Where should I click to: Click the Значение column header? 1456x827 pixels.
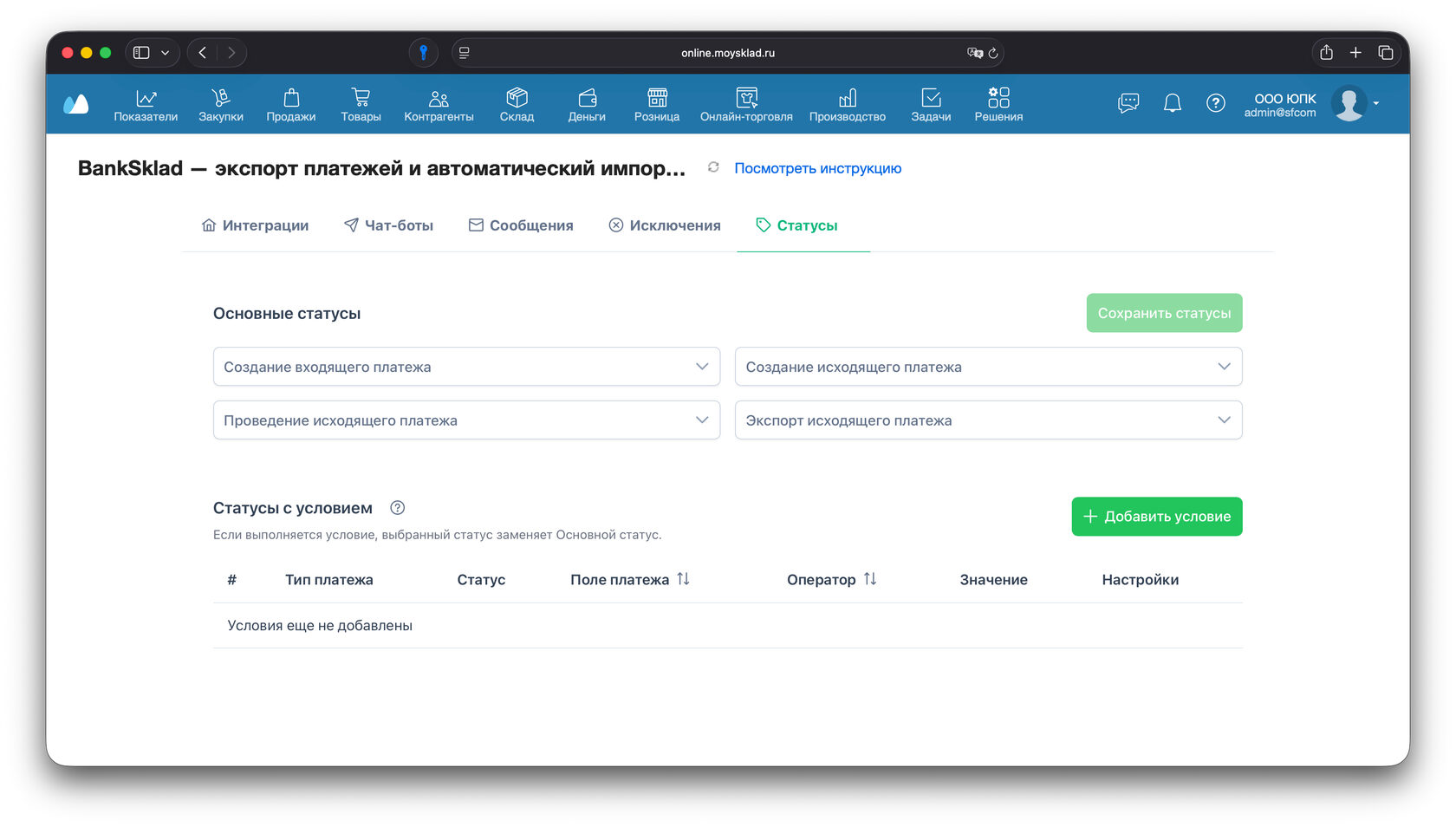pyautogui.click(x=993, y=580)
